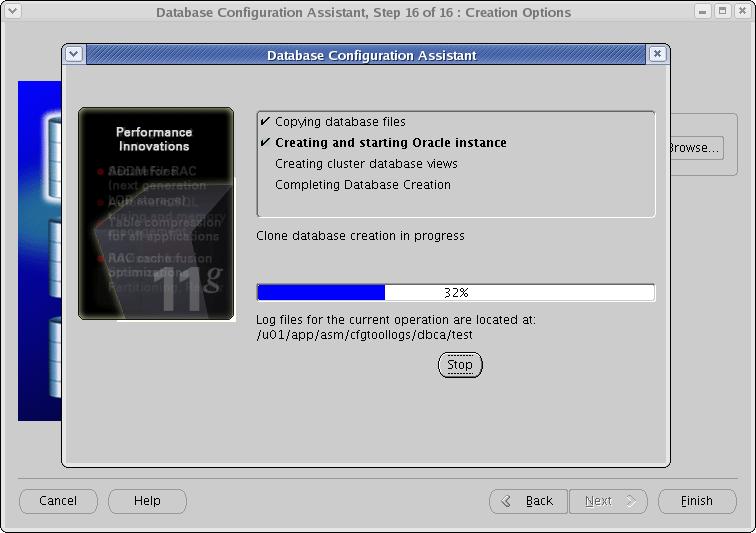Select 'Creating cluster database views' step

click(x=366, y=164)
